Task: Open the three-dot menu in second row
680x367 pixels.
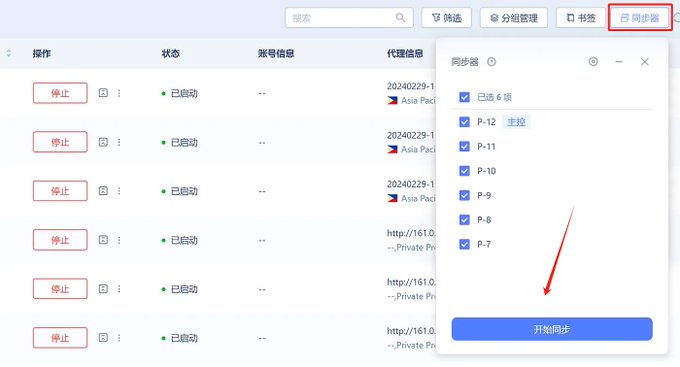Action: (x=119, y=142)
